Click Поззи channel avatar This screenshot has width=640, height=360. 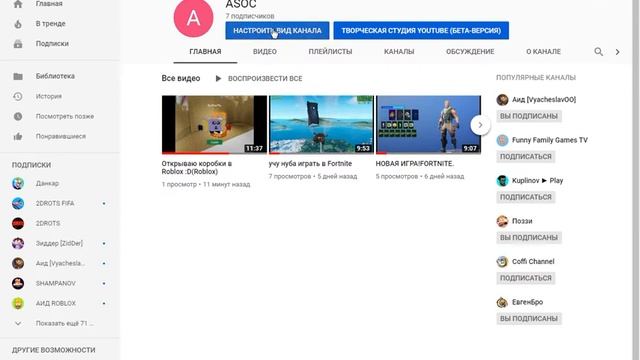click(x=502, y=221)
